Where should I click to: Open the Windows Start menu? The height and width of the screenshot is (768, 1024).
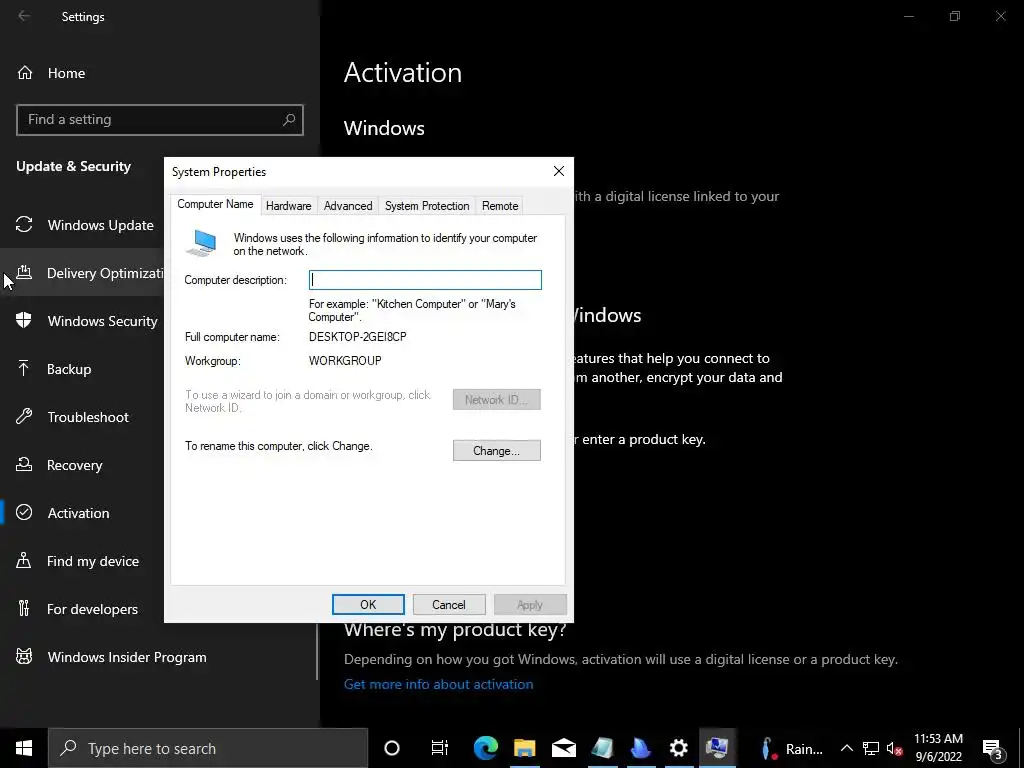(24, 748)
